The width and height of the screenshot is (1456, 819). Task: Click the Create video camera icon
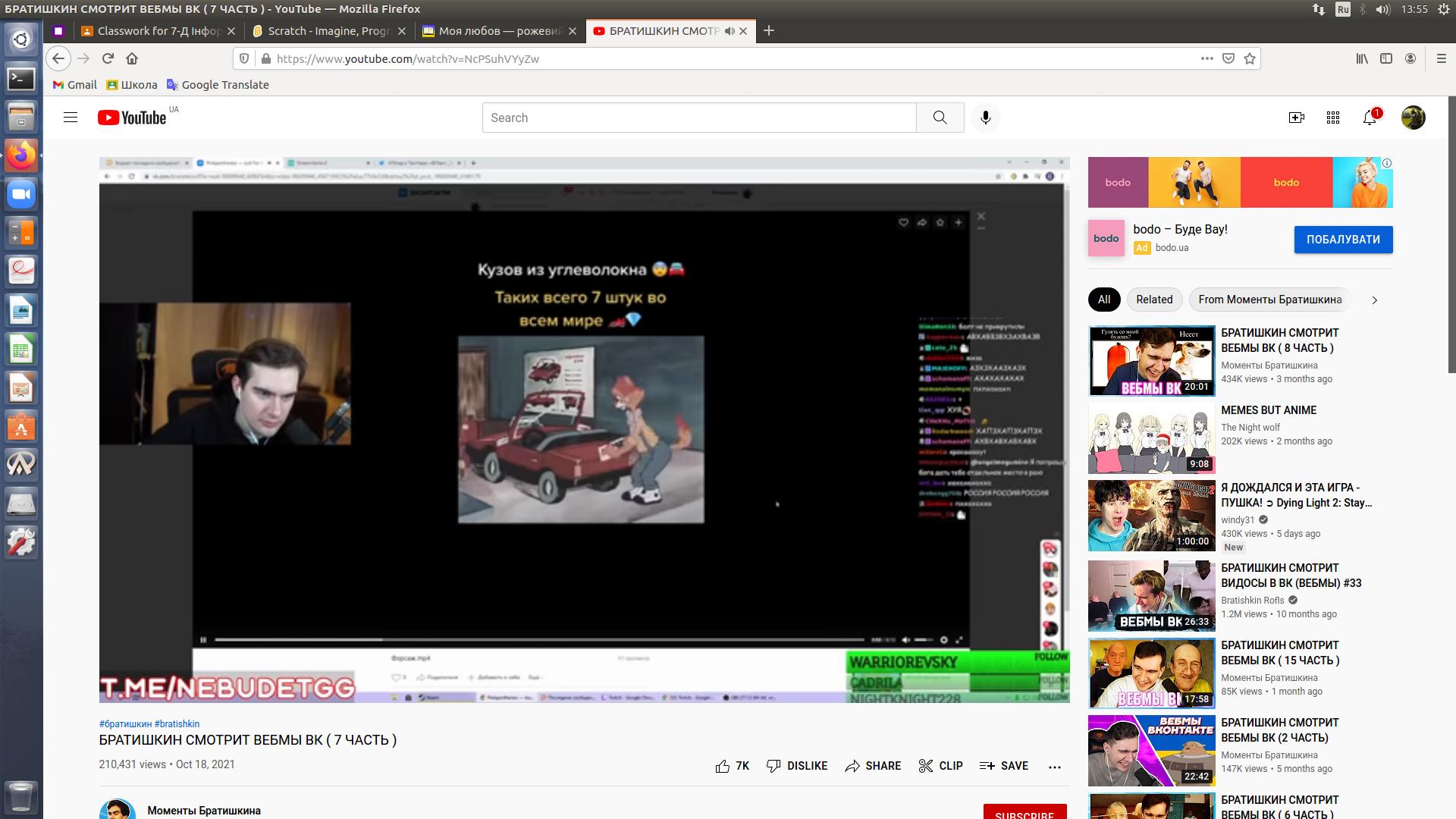1296,118
